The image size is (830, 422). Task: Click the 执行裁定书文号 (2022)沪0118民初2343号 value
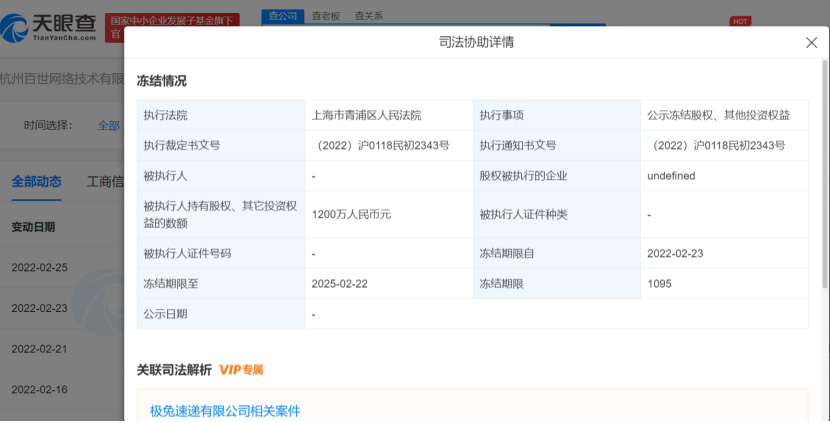click(x=382, y=145)
